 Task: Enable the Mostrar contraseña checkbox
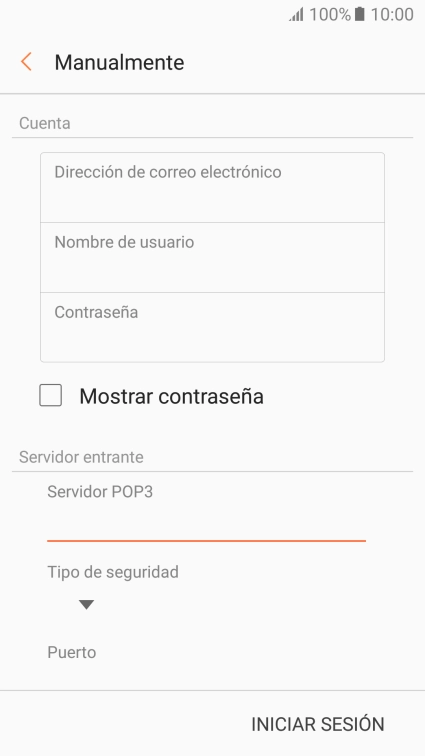(51, 395)
